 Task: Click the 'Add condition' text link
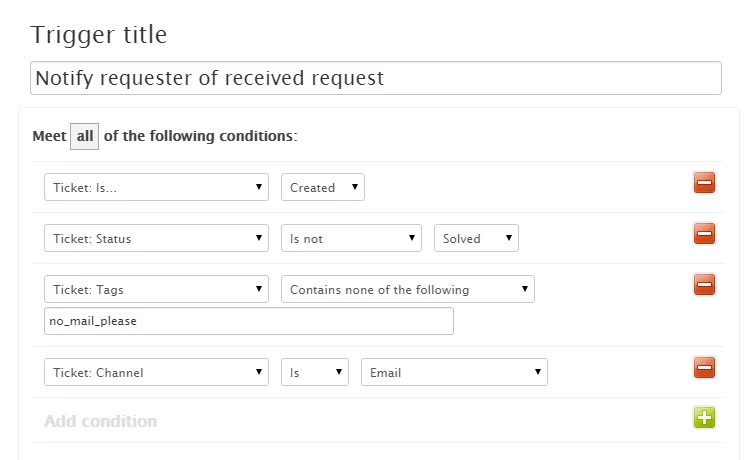(100, 421)
